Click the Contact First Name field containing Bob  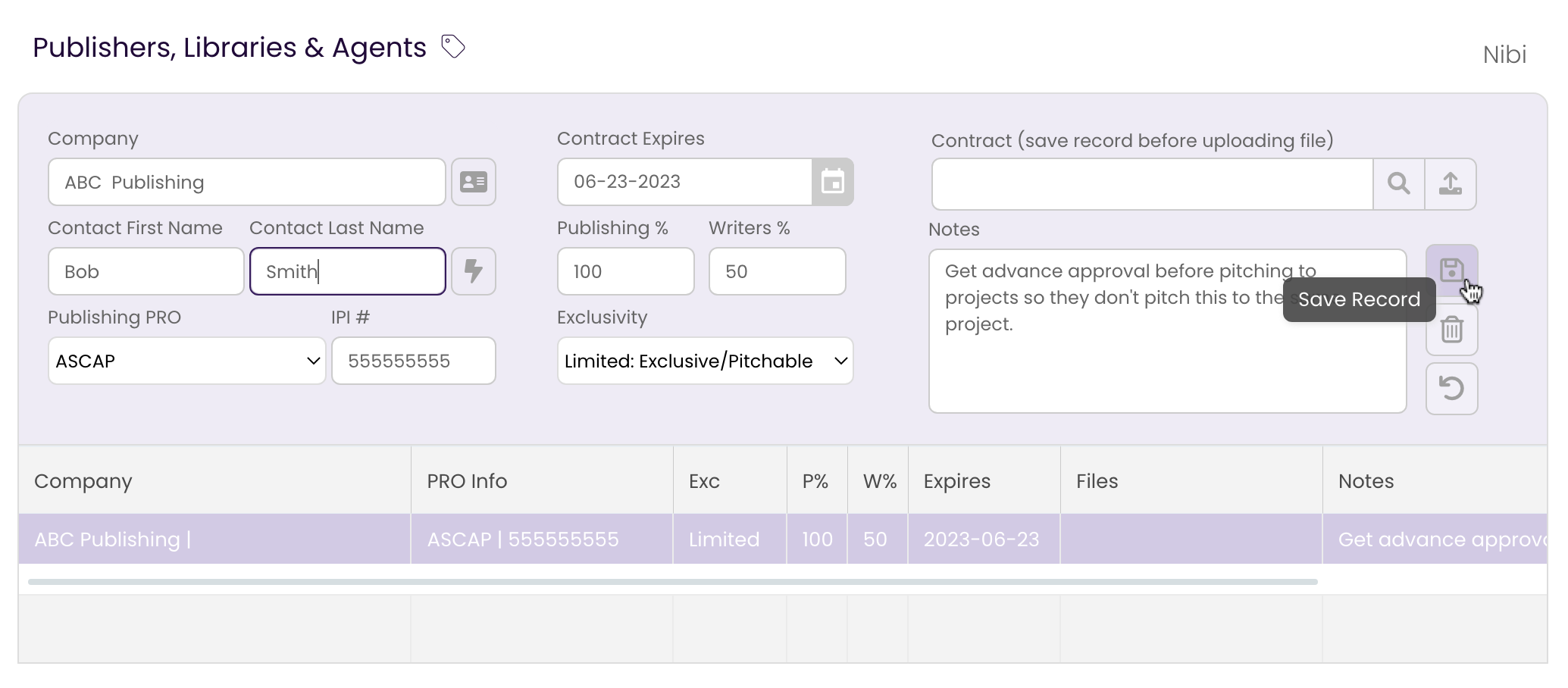tap(146, 271)
